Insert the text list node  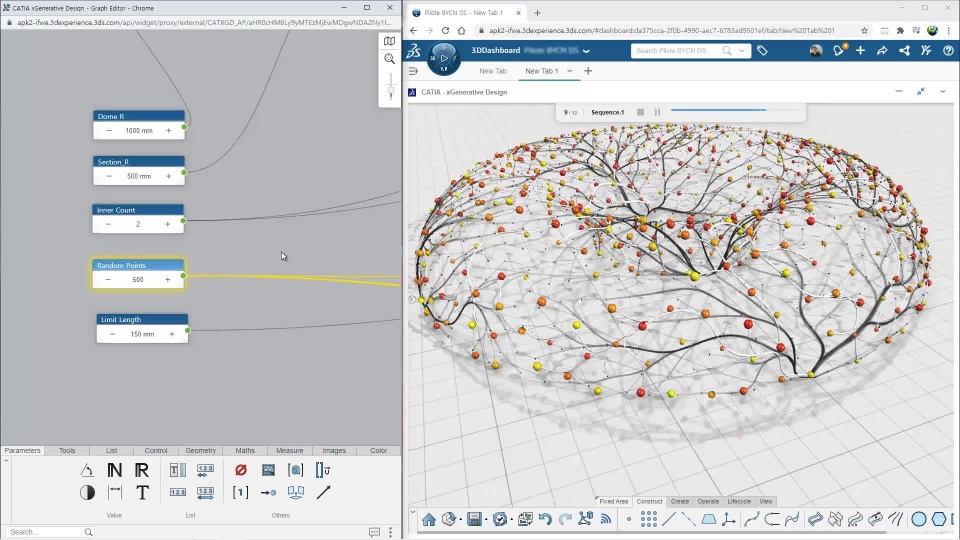tap(178, 470)
